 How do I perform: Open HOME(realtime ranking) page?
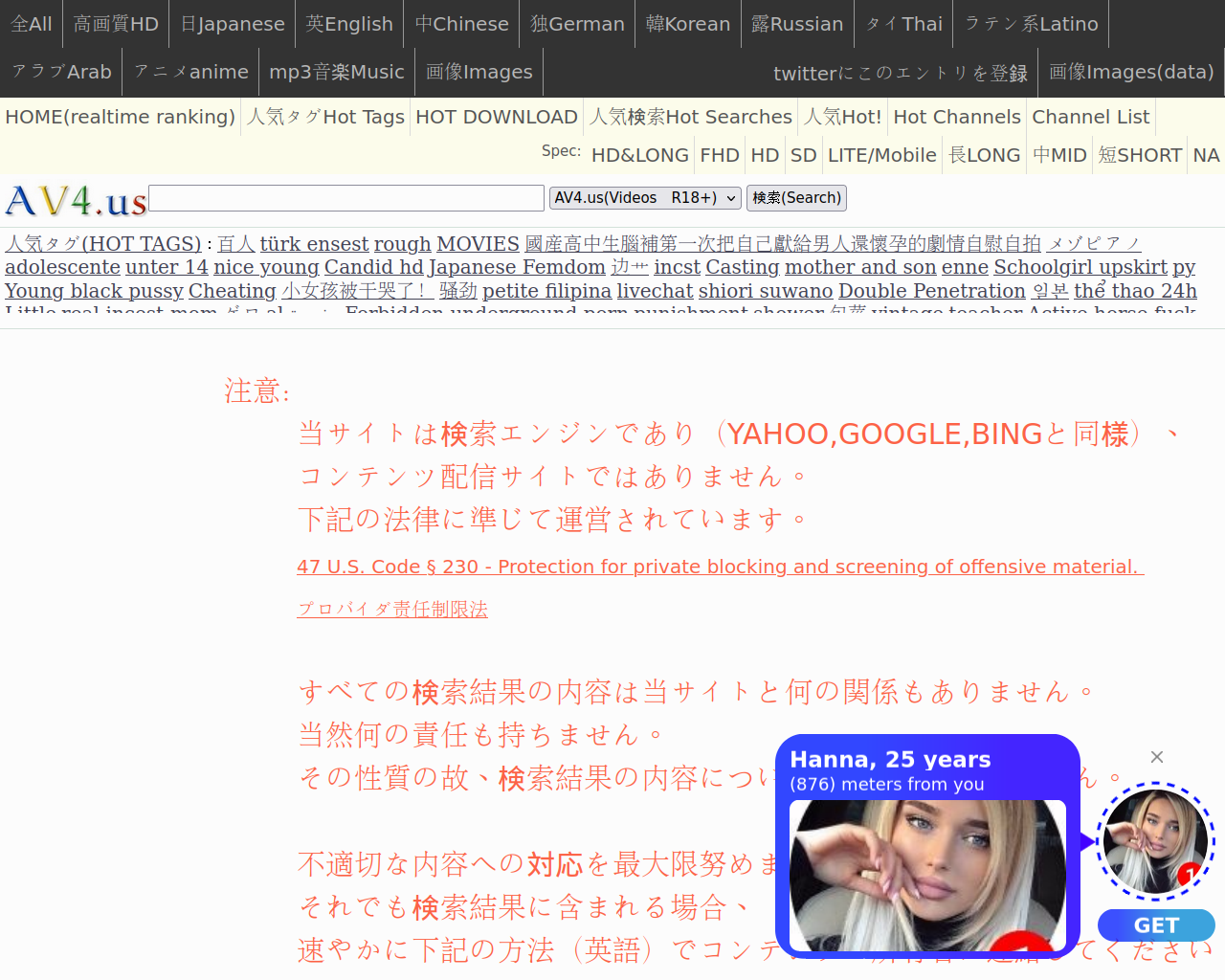pyautogui.click(x=120, y=117)
